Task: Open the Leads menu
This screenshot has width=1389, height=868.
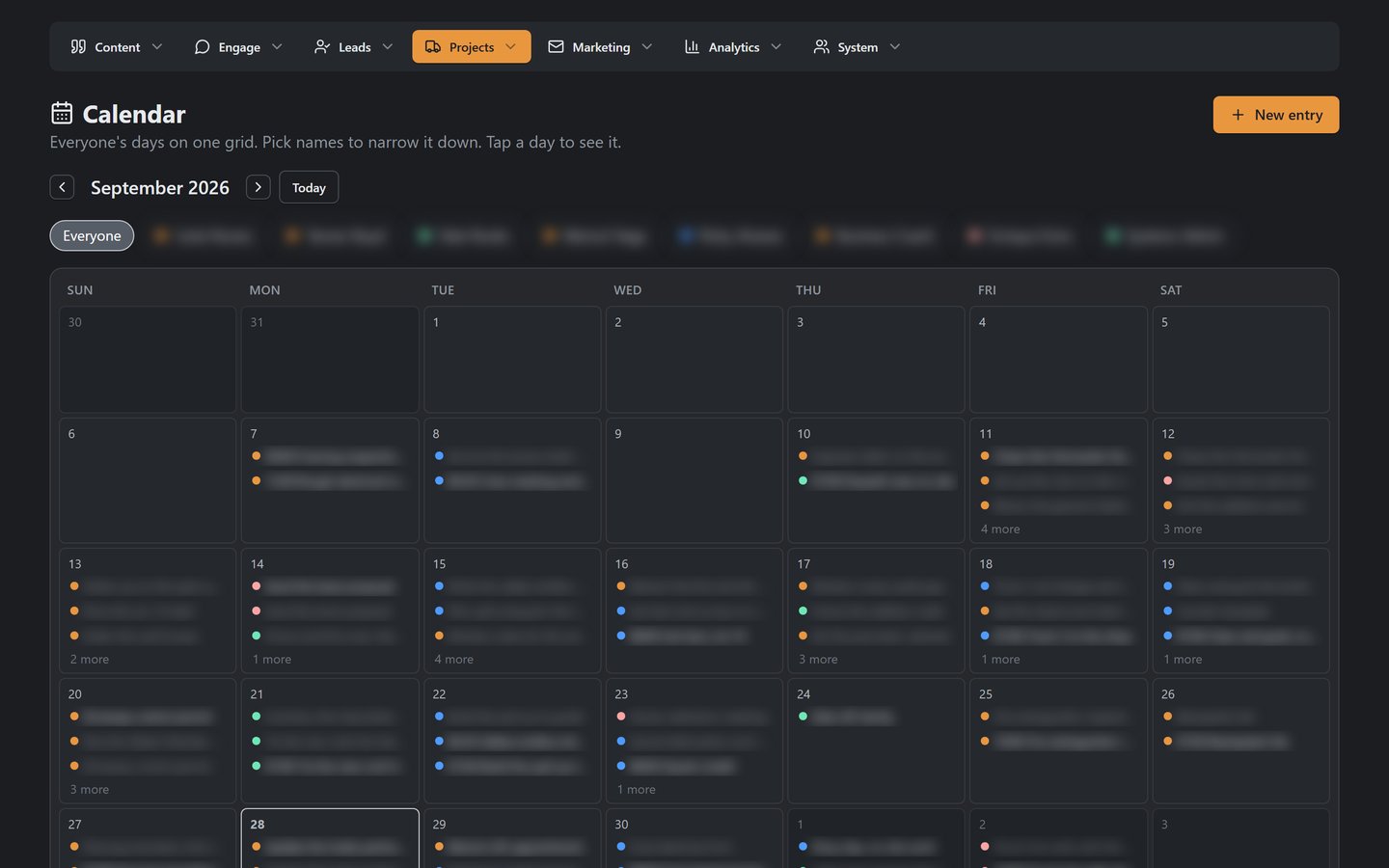Action: (x=354, y=46)
